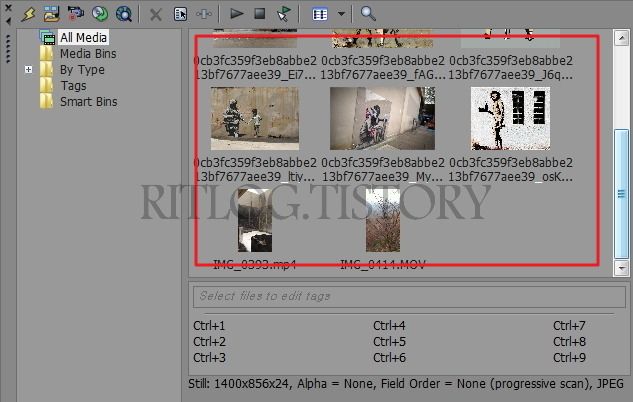Click the Ctrl+4 tag shortcut
This screenshot has width=633, height=402.
coord(389,325)
